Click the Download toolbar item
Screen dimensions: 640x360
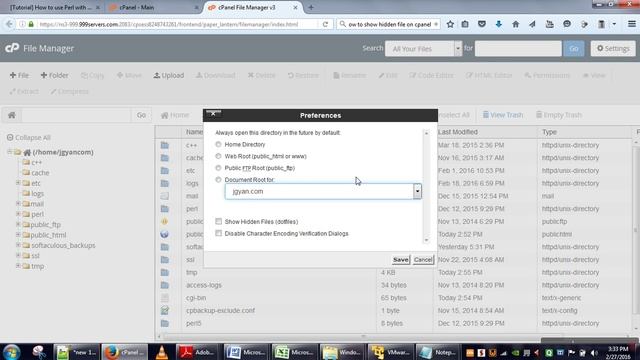[x=215, y=76]
